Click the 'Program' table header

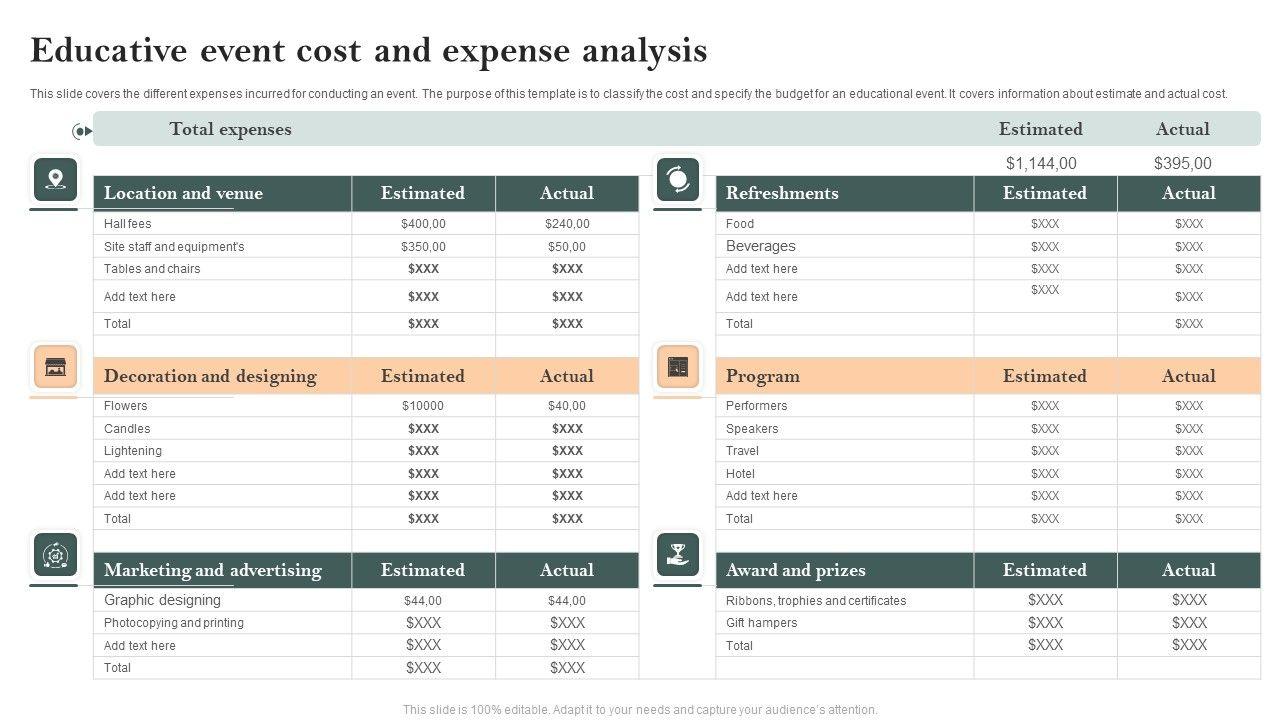click(763, 376)
